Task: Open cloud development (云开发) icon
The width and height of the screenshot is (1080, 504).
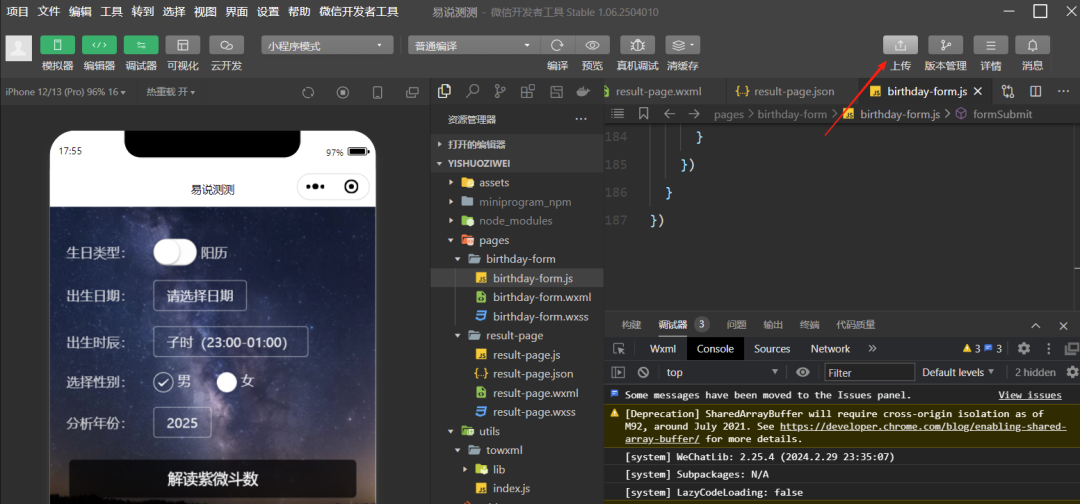Action: [226, 45]
